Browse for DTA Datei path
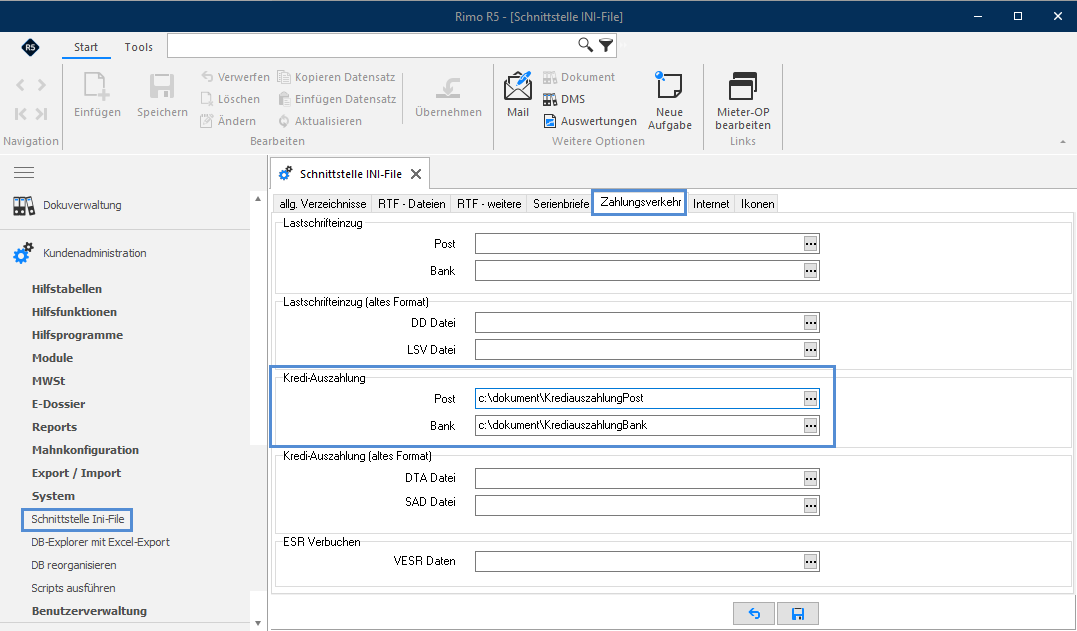1077x631 pixels. coord(810,478)
